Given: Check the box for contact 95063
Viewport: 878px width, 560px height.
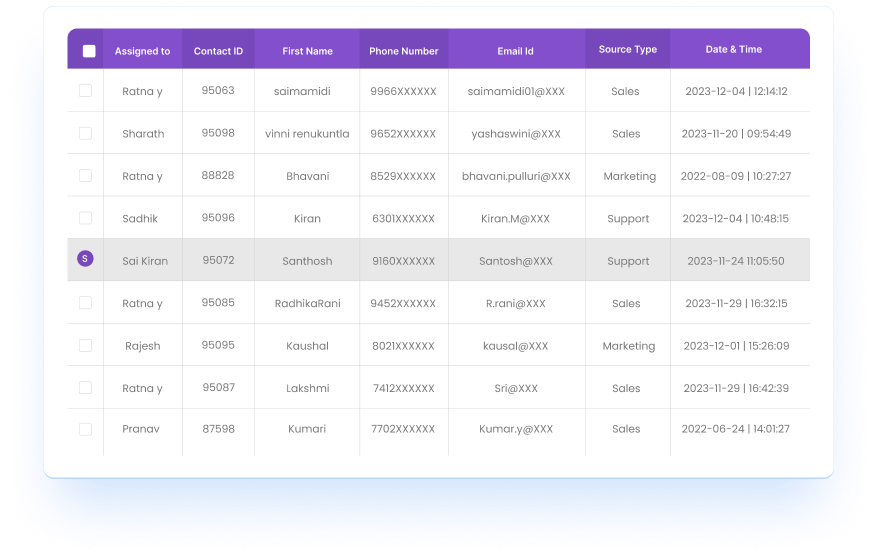Looking at the screenshot, I should [x=85, y=91].
